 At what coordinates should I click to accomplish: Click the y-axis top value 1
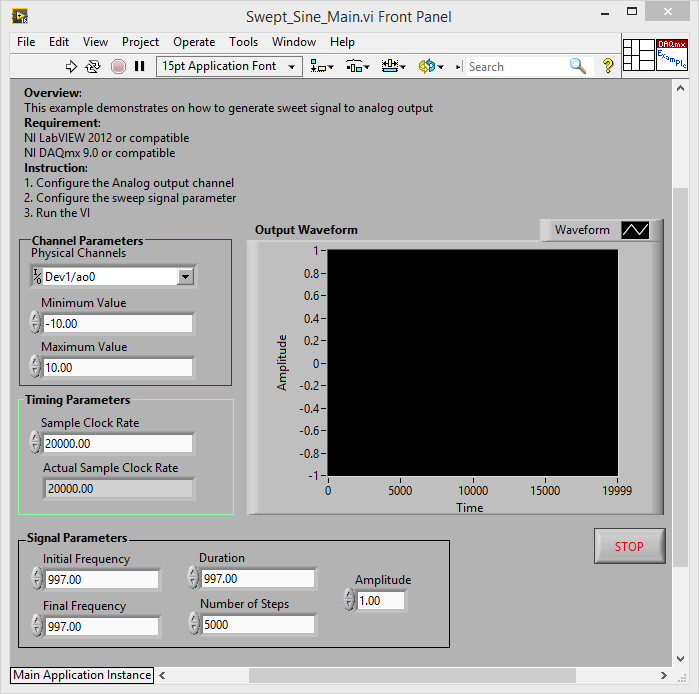316,251
